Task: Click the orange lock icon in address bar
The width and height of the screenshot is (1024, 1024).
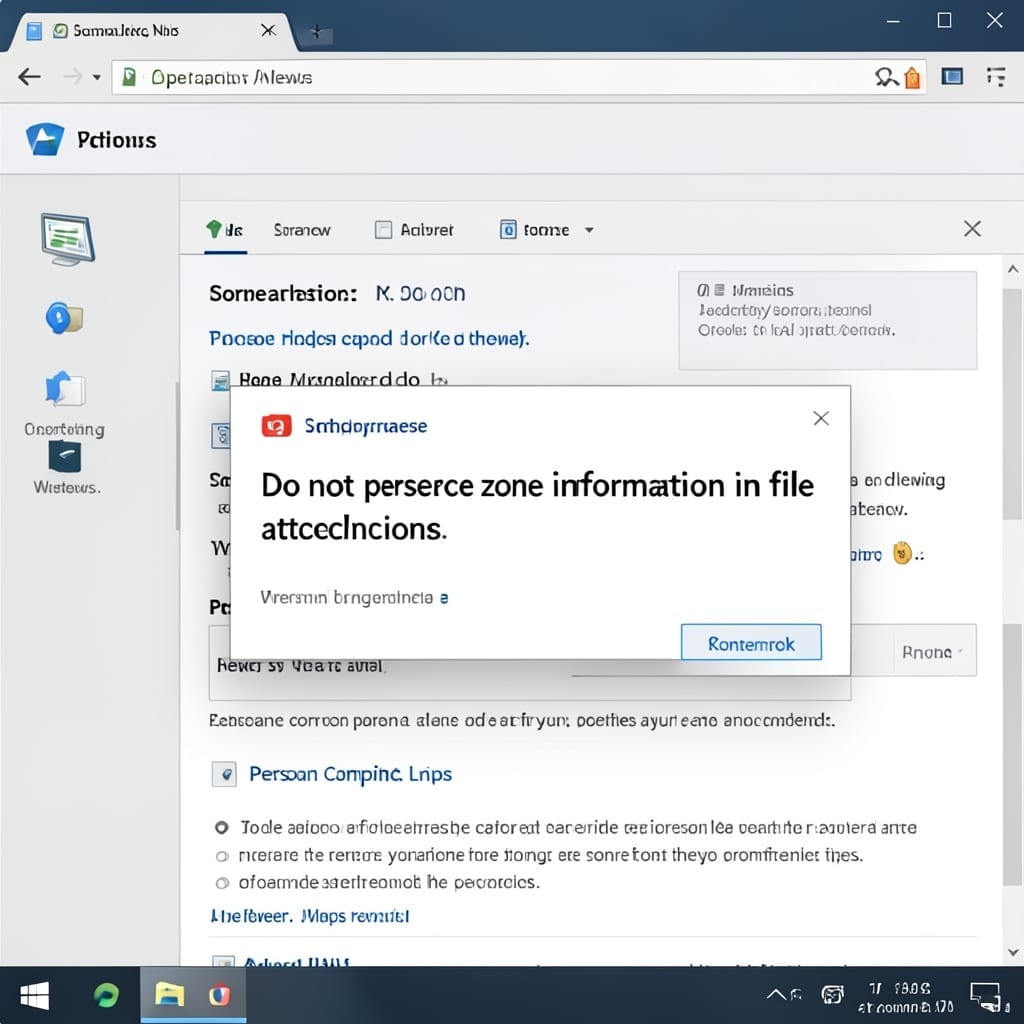Action: pos(912,78)
